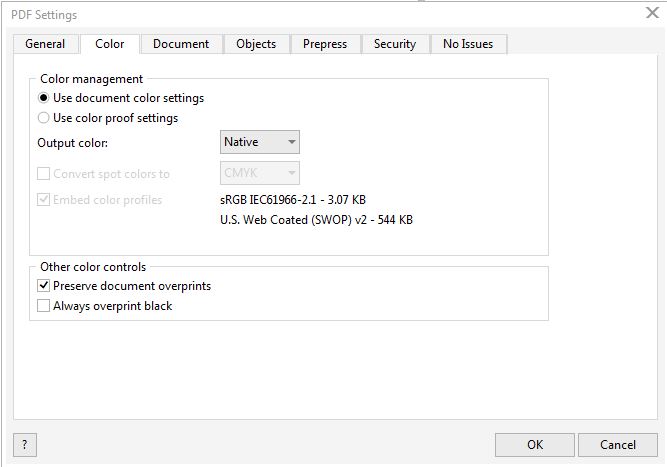The image size is (667, 467).
Task: Expand the CMYK spot colors dropdown
Action: [259, 173]
